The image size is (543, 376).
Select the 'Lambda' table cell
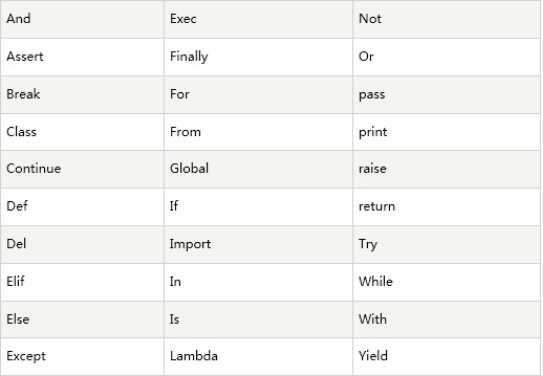[258, 356]
